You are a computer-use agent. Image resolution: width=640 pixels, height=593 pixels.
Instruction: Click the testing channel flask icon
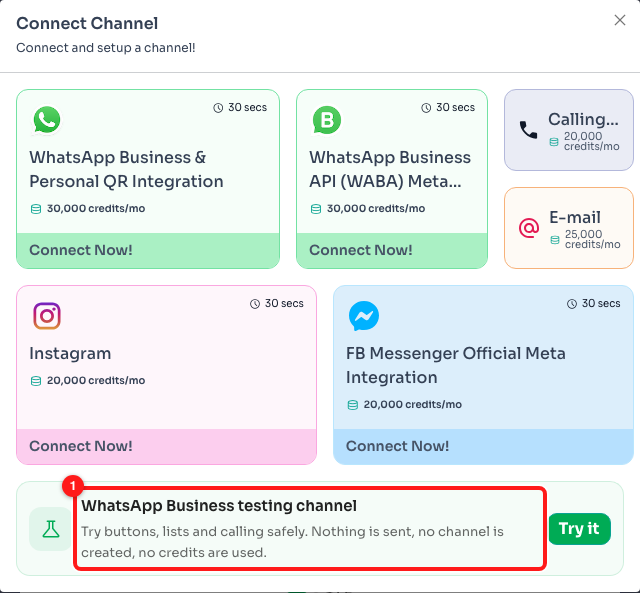click(51, 529)
